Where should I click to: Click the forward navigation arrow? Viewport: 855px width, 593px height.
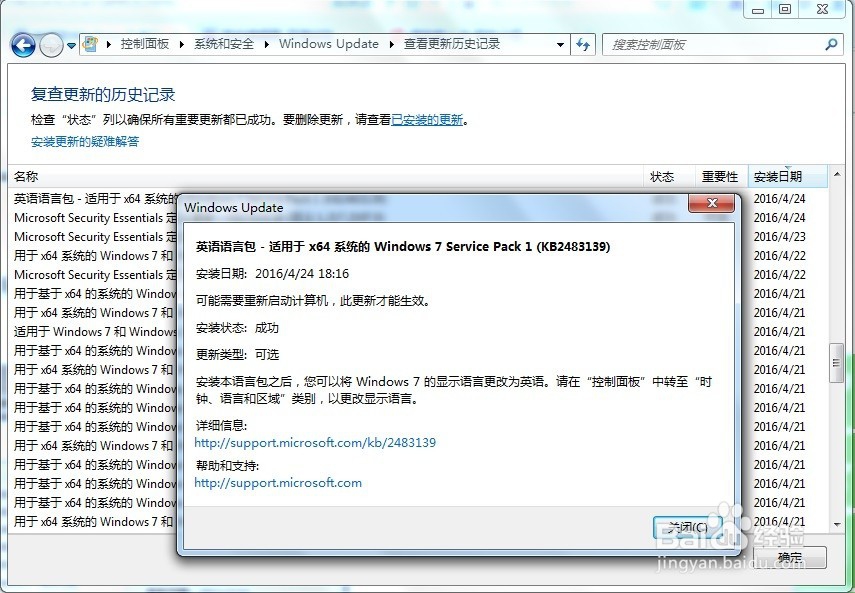(49, 44)
